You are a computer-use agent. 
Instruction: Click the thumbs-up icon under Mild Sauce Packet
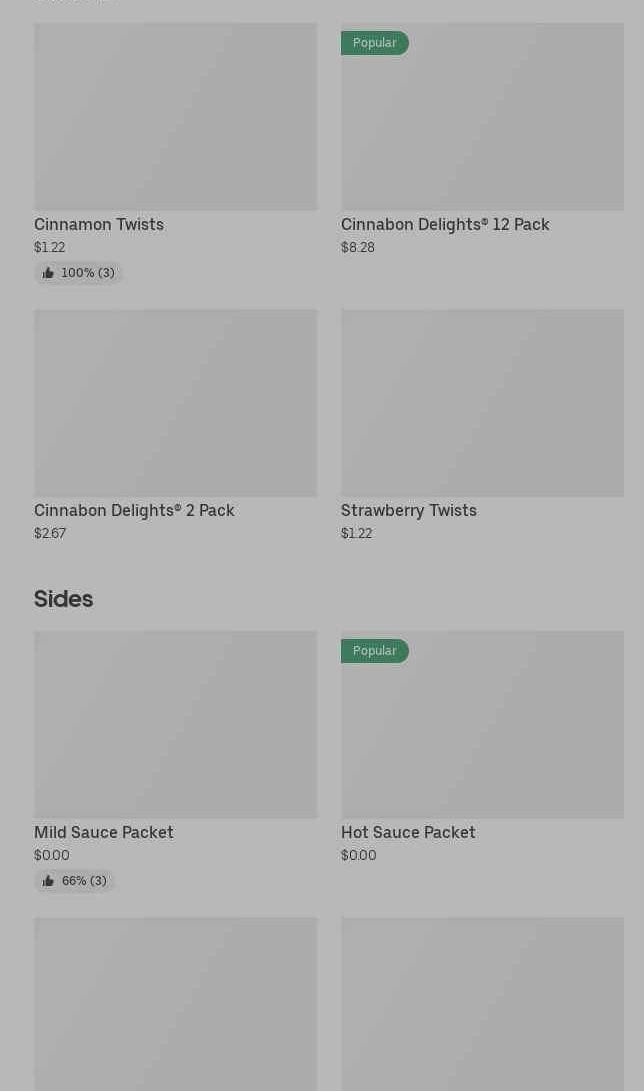pyautogui.click(x=48, y=881)
